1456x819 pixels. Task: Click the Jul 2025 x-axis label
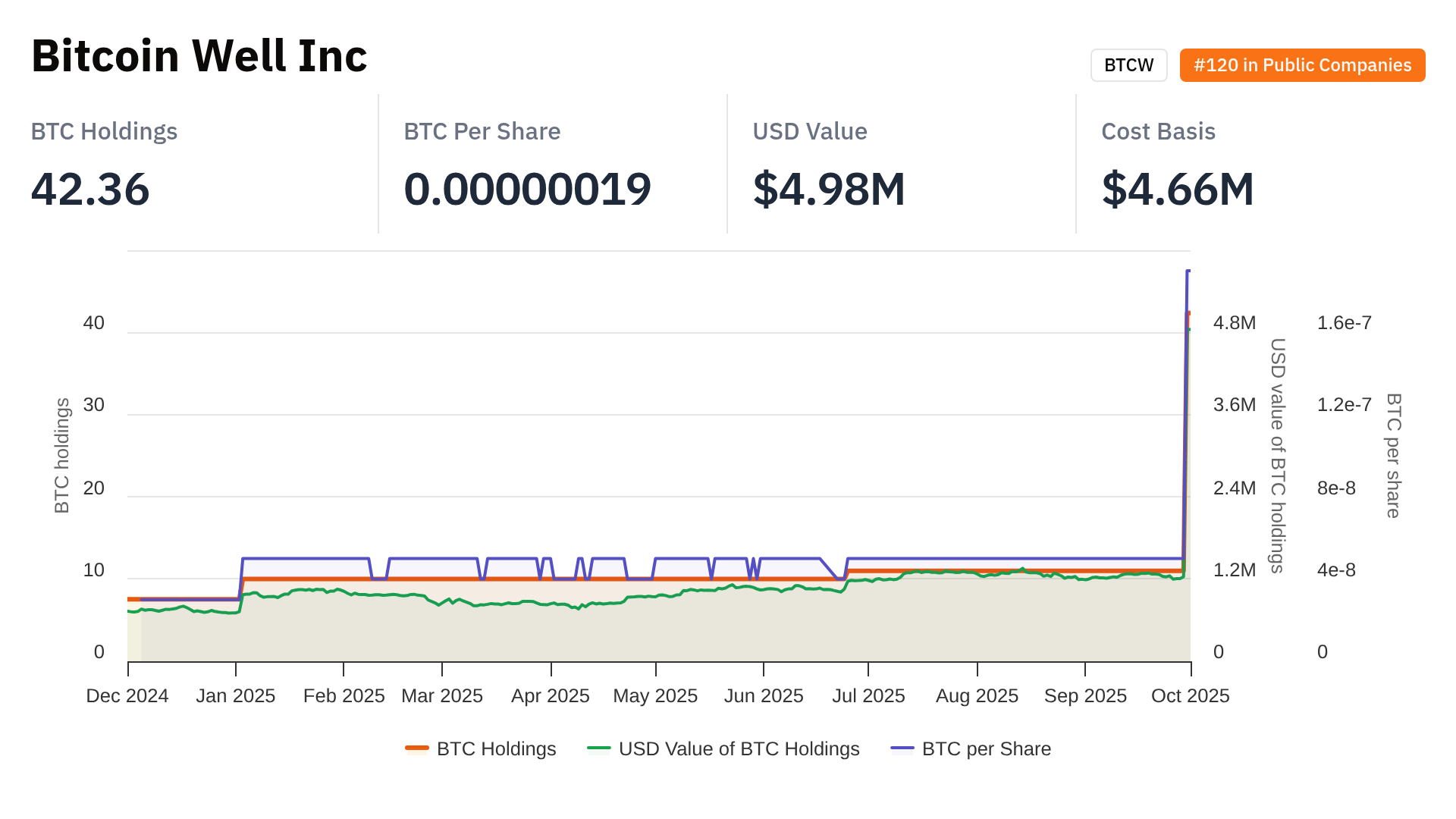(x=868, y=696)
